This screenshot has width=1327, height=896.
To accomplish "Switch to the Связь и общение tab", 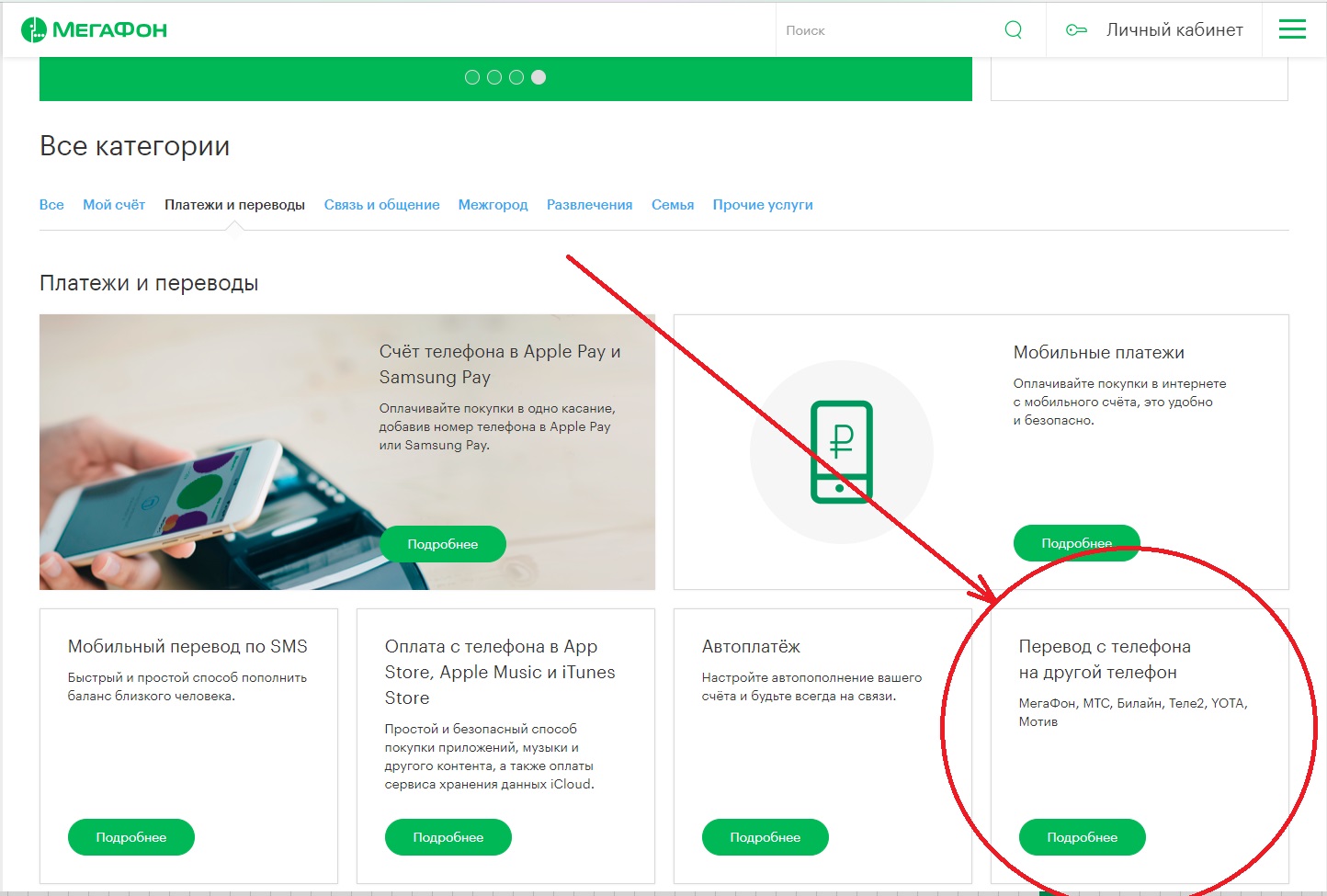I will coord(381,205).
